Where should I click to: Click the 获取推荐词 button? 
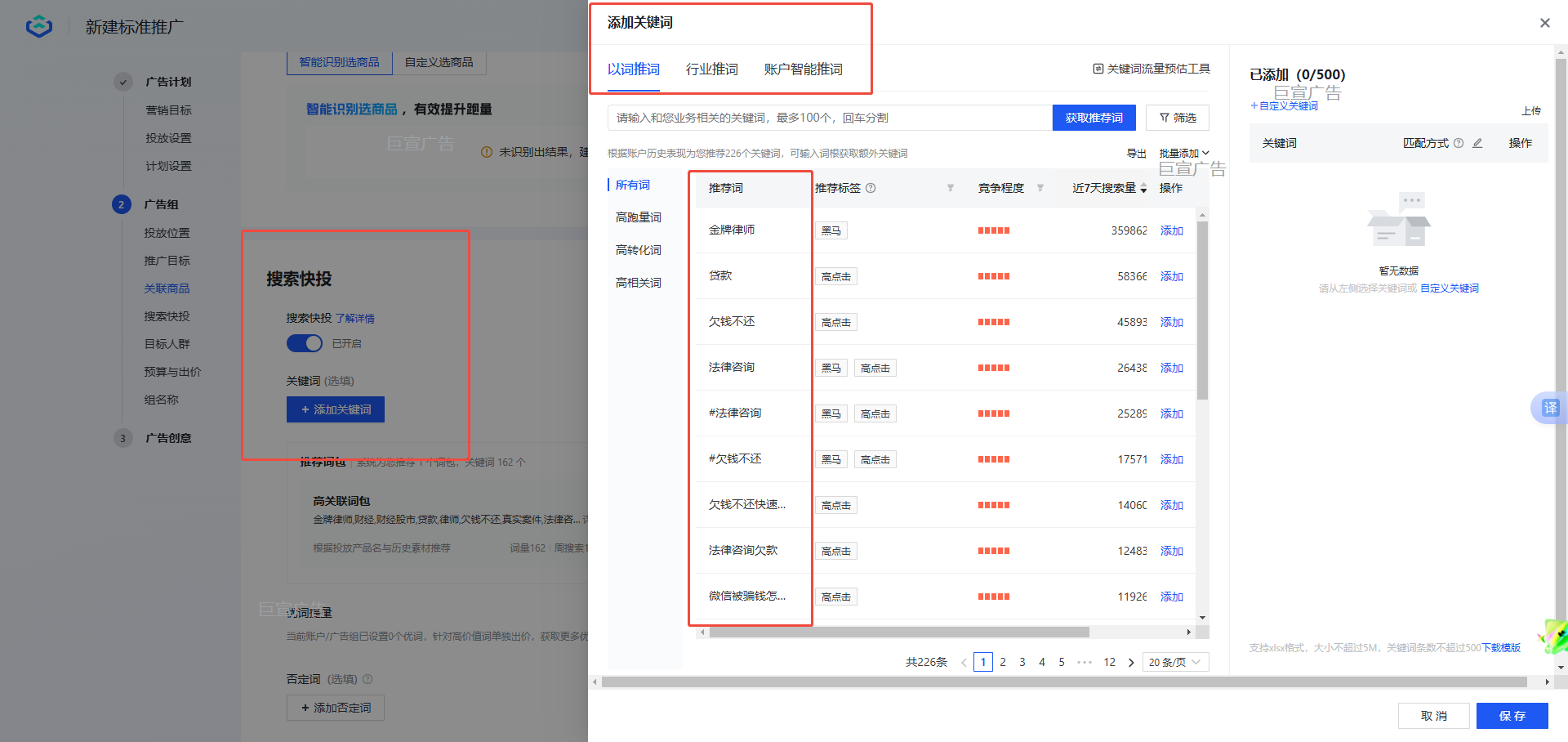(x=1094, y=117)
